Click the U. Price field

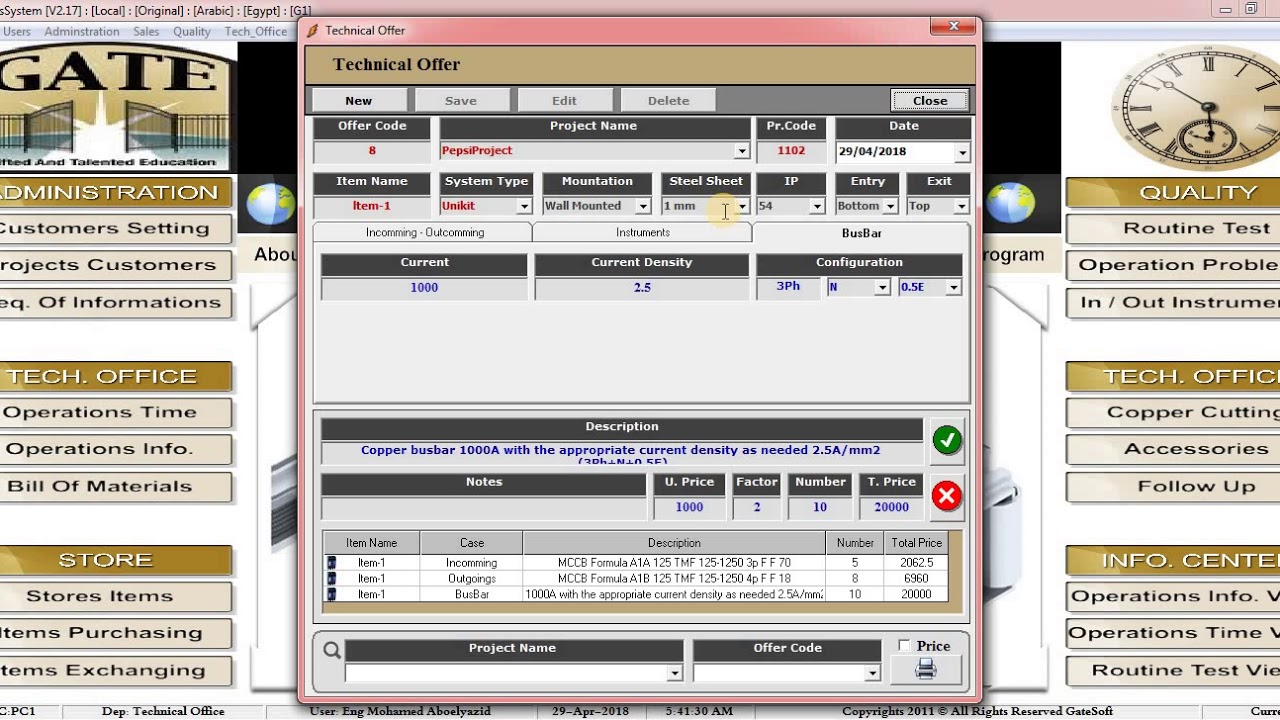[x=689, y=508]
